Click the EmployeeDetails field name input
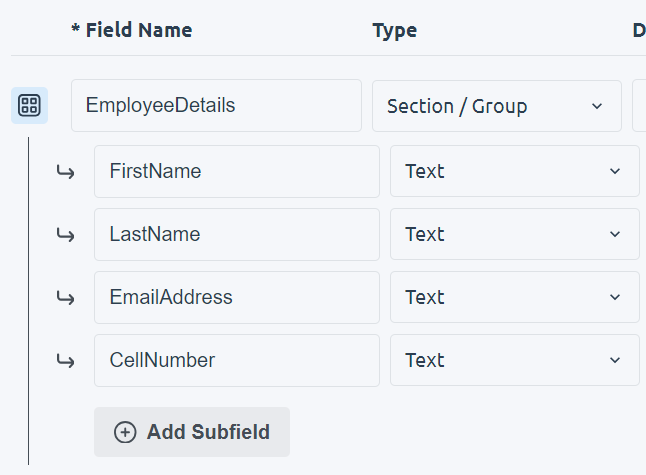Image resolution: width=646 pixels, height=475 pixels. pyautogui.click(x=216, y=105)
